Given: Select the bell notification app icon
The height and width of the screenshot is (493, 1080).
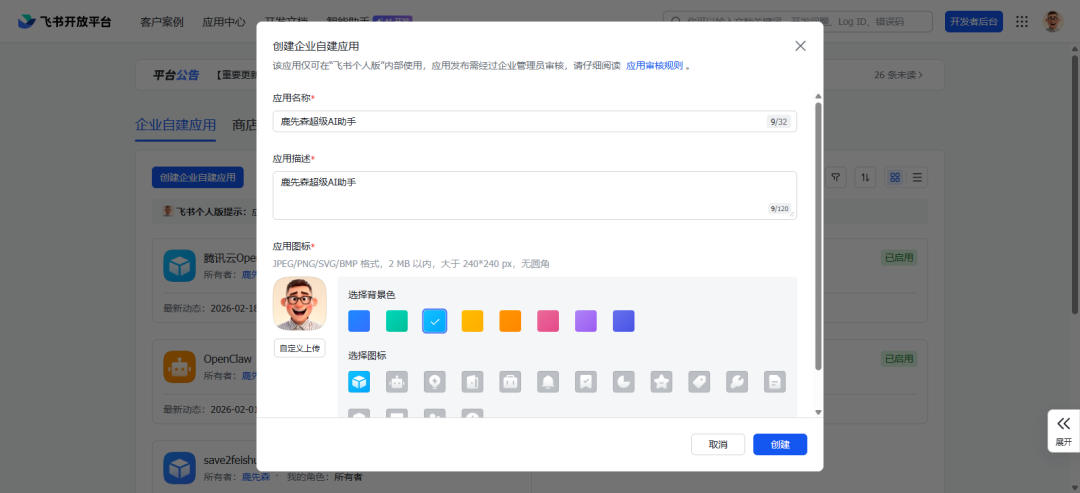Looking at the screenshot, I should (548, 381).
